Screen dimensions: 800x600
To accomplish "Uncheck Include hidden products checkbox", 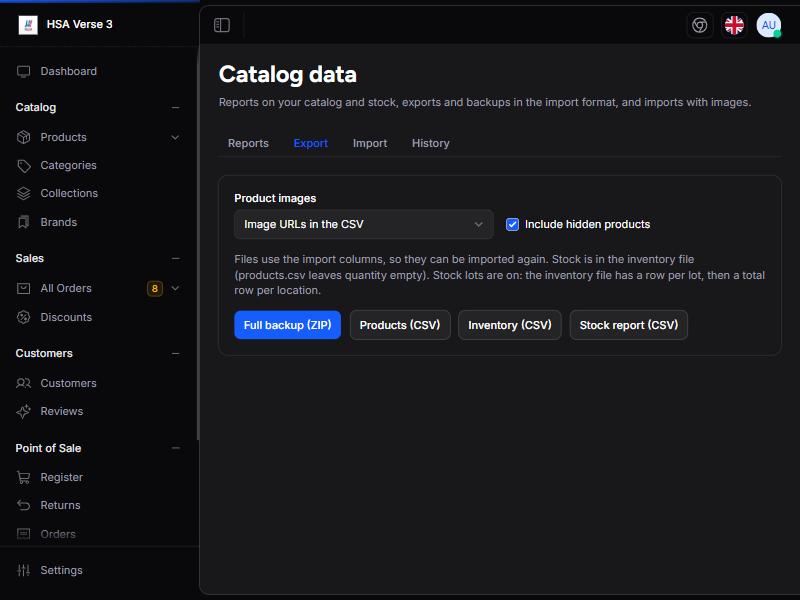I will 512,224.
